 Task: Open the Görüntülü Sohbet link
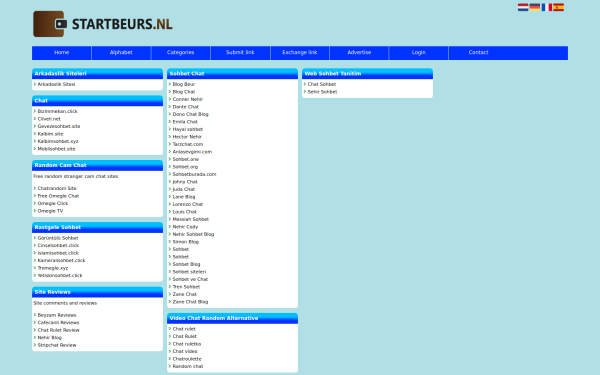(x=58, y=238)
